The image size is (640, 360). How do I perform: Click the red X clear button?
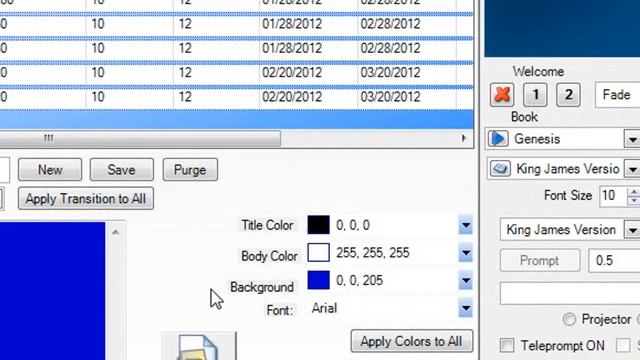point(502,95)
